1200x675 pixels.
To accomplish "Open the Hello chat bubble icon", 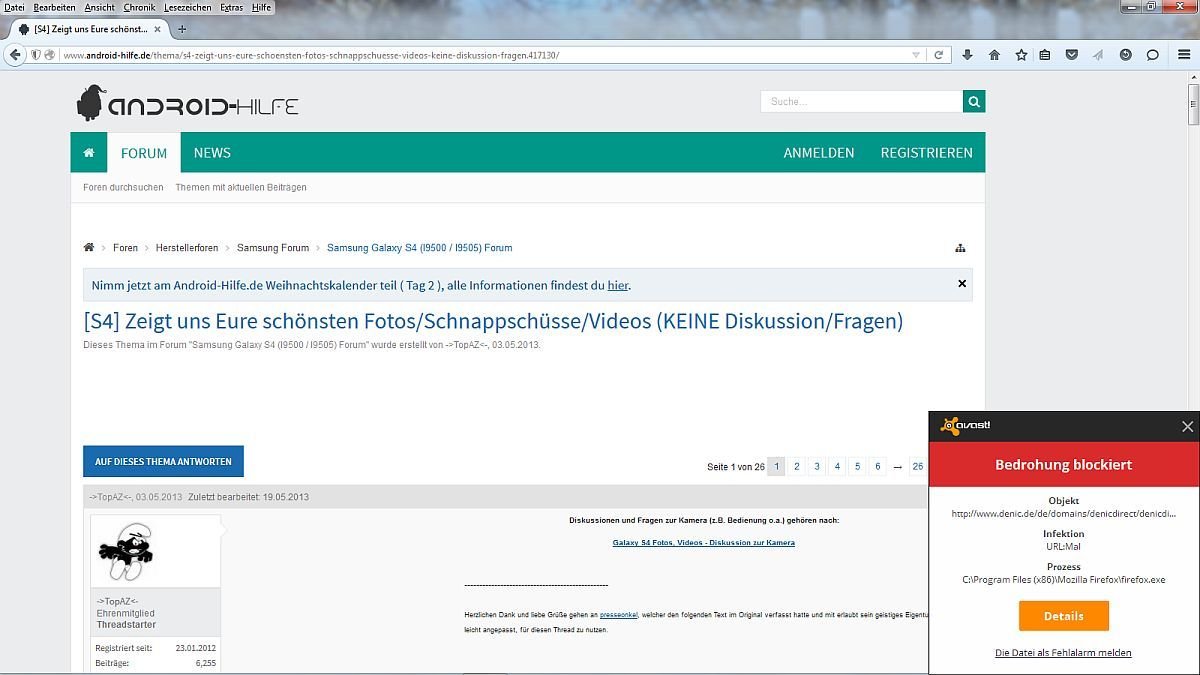I will pos(1152,55).
